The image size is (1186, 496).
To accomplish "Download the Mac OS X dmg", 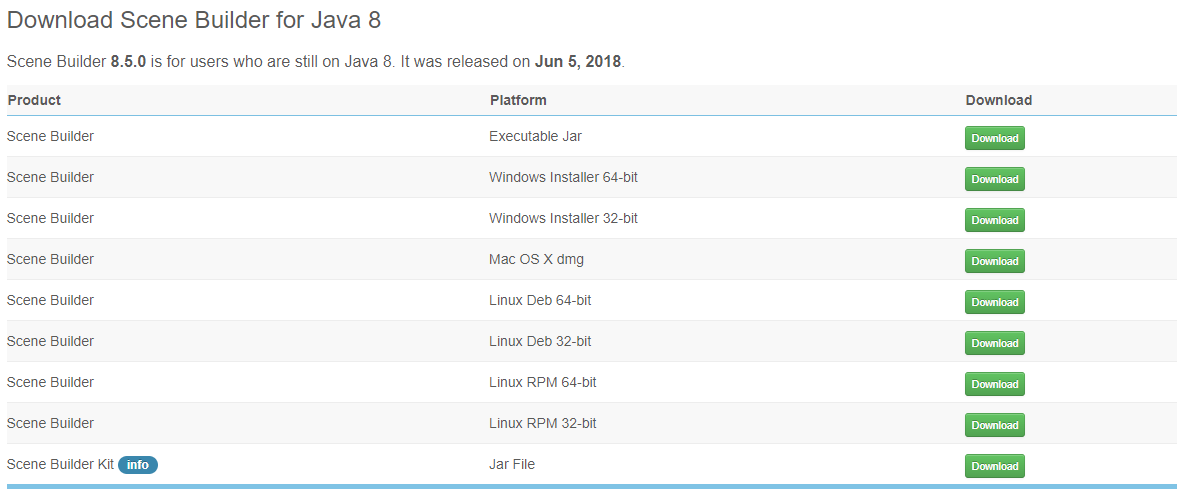I will [x=995, y=261].
